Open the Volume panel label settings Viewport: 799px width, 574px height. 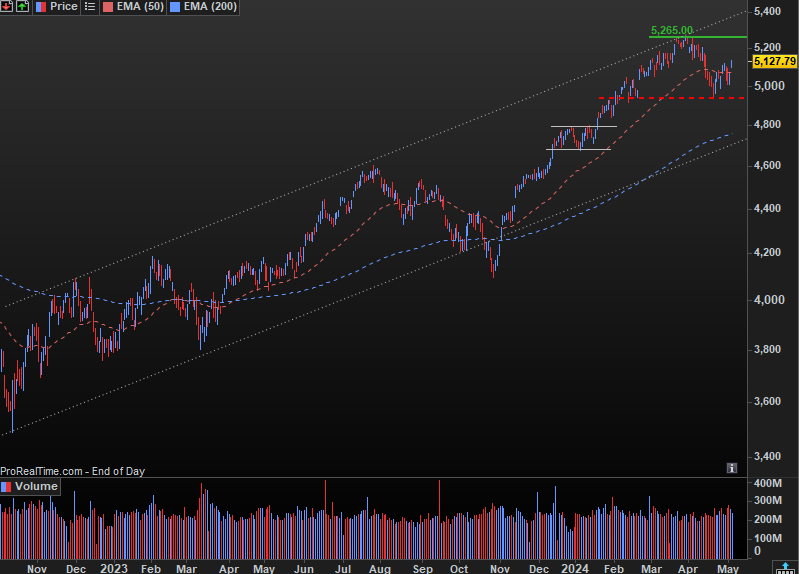tap(30, 486)
